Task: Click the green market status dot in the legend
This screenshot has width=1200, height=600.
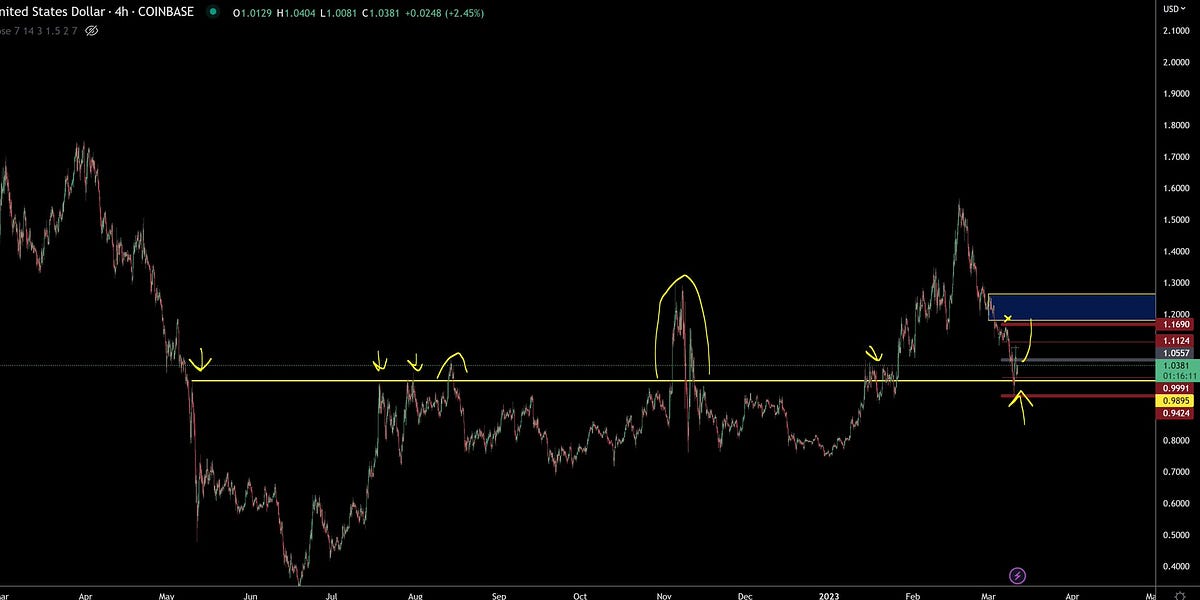Action: [x=211, y=13]
